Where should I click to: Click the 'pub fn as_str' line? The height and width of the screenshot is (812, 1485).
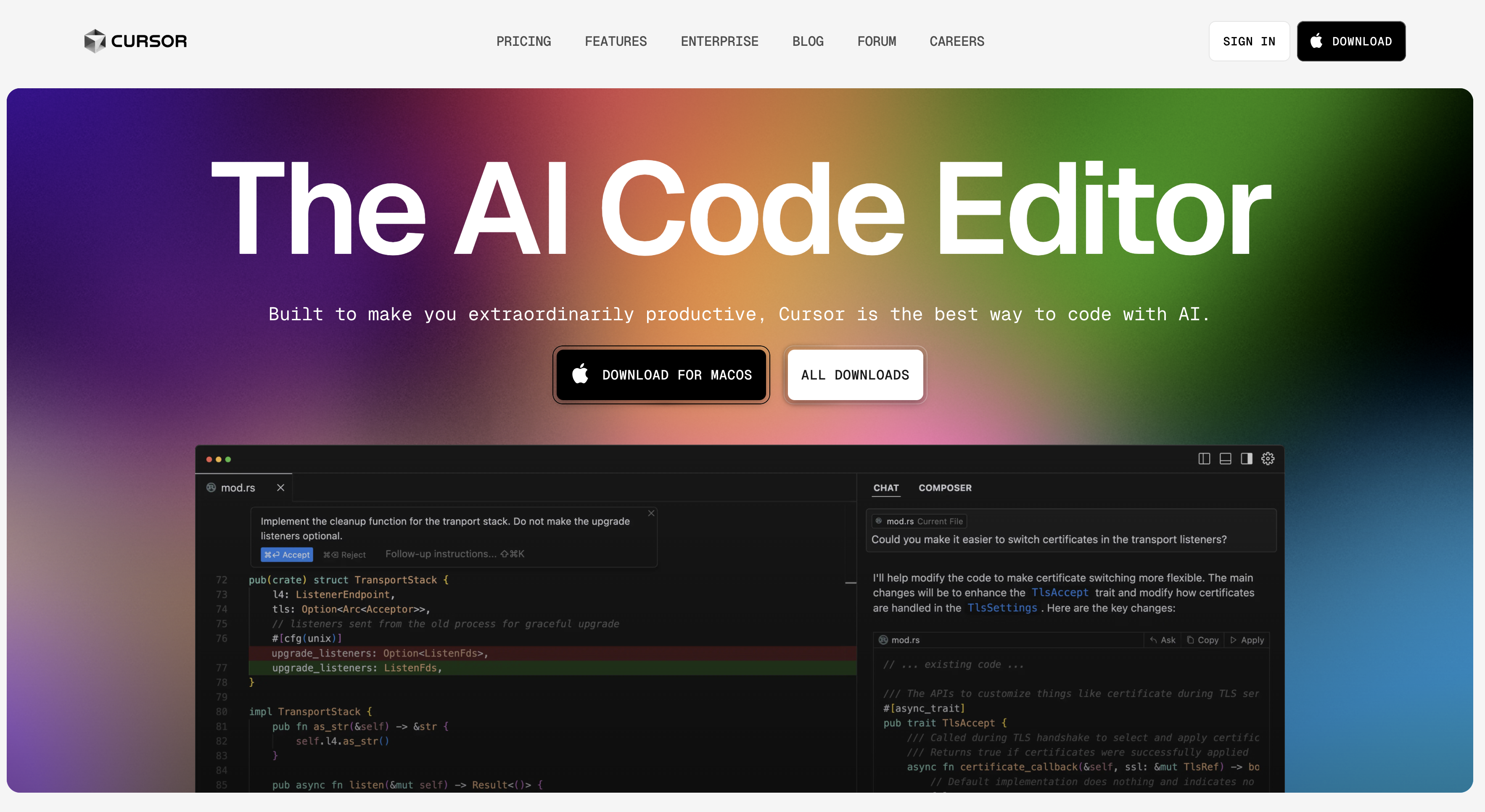tap(360, 726)
